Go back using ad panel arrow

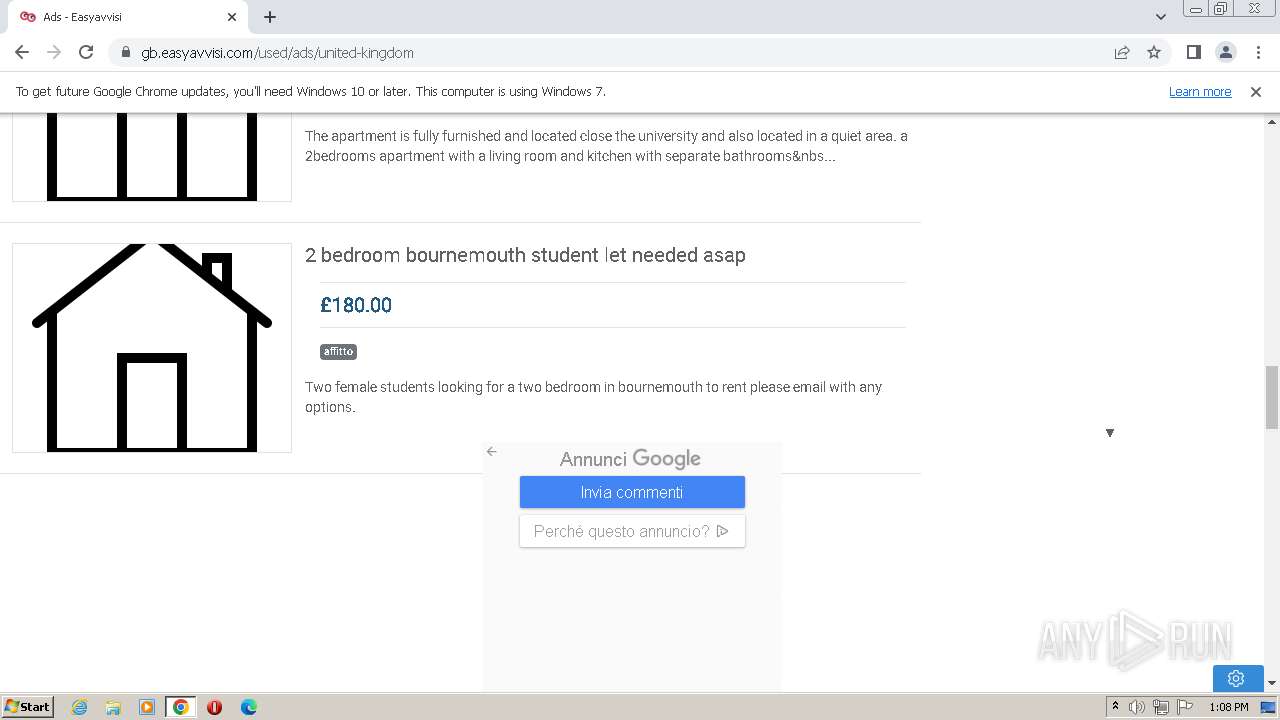point(491,451)
